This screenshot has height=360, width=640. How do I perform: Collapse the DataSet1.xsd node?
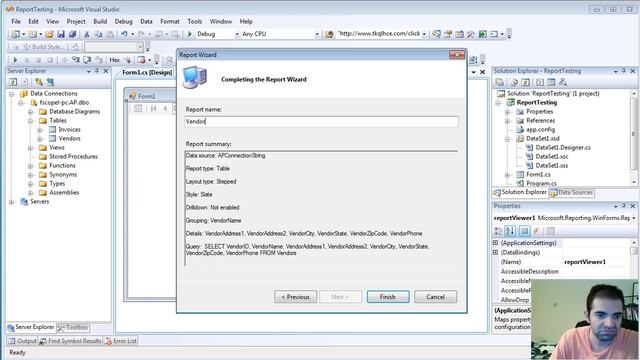507,139
